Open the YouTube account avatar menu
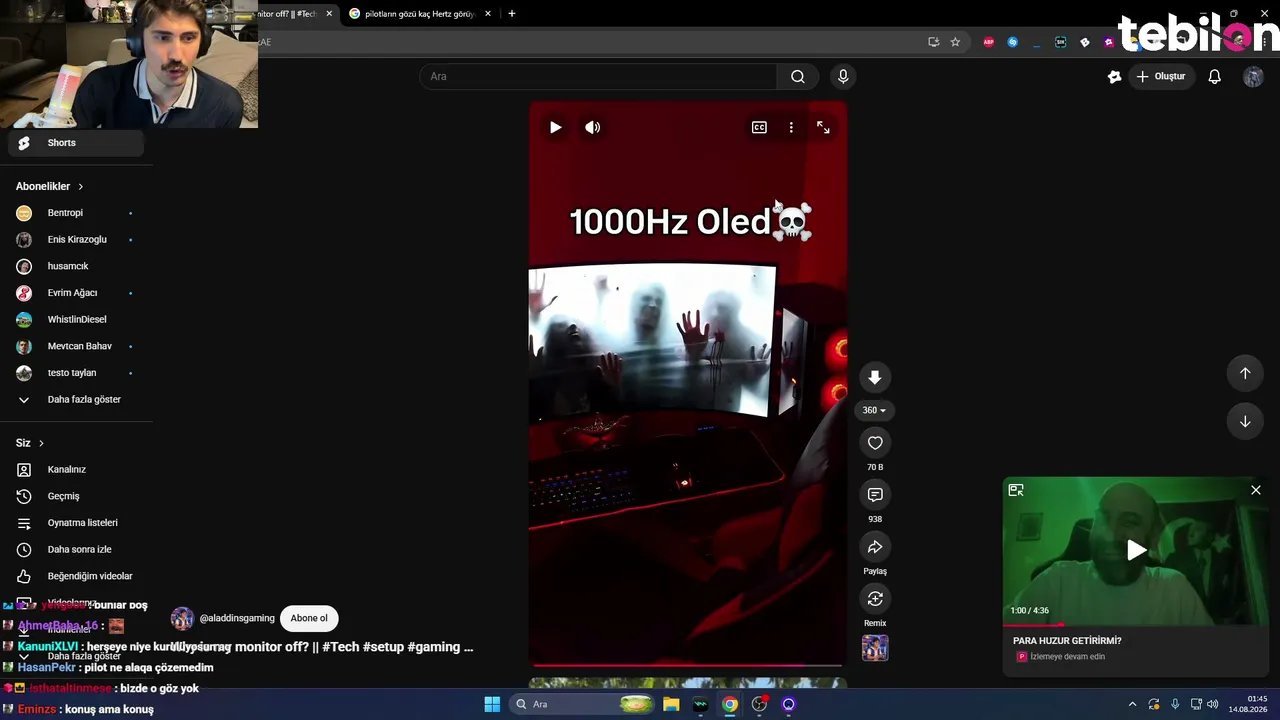This screenshot has width=1280, height=720. click(x=1253, y=77)
